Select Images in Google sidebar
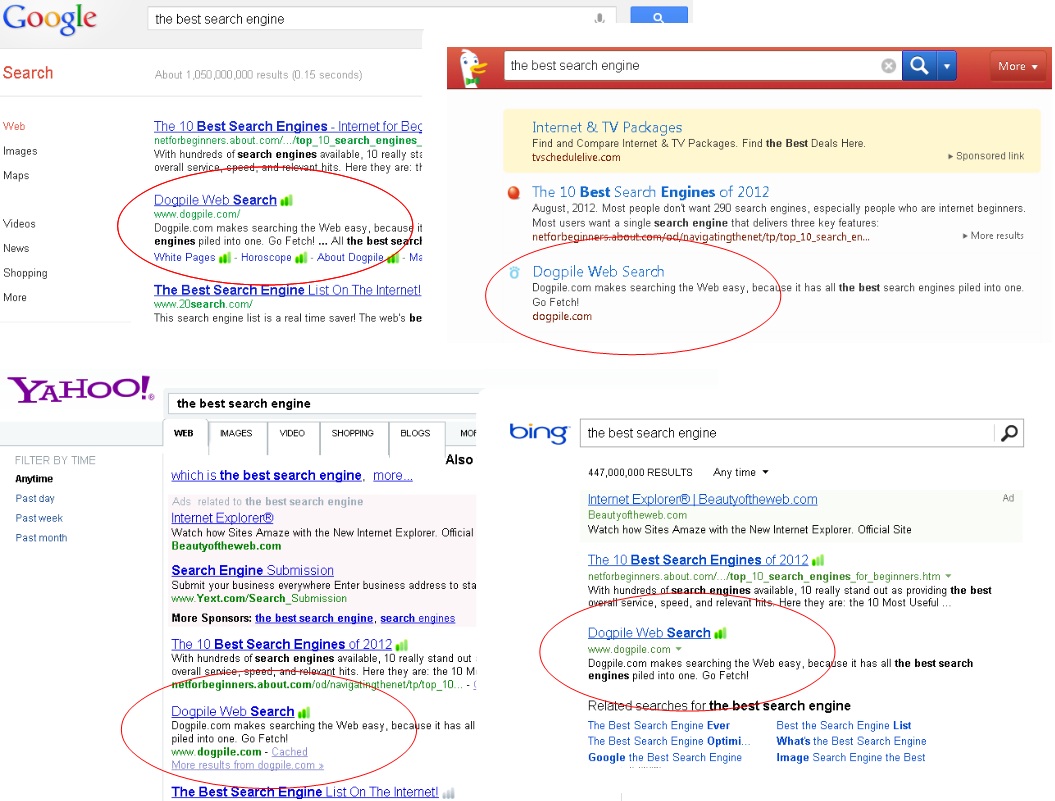This screenshot has height=801, width=1055. tap(20, 151)
